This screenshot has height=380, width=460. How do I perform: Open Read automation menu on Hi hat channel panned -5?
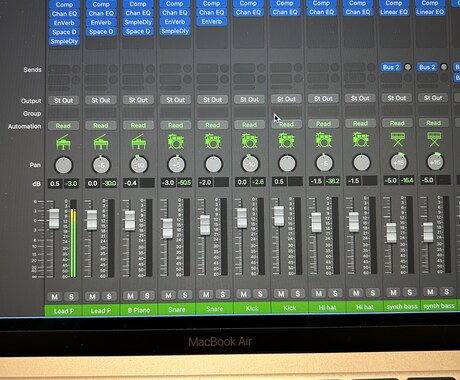point(323,124)
